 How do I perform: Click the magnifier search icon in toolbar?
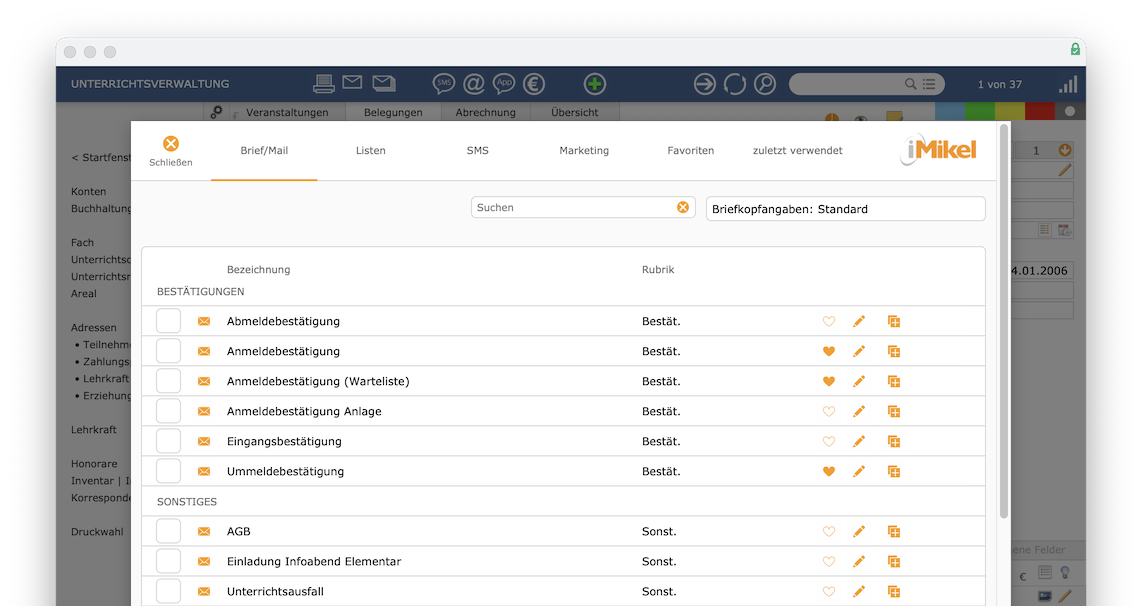point(765,84)
